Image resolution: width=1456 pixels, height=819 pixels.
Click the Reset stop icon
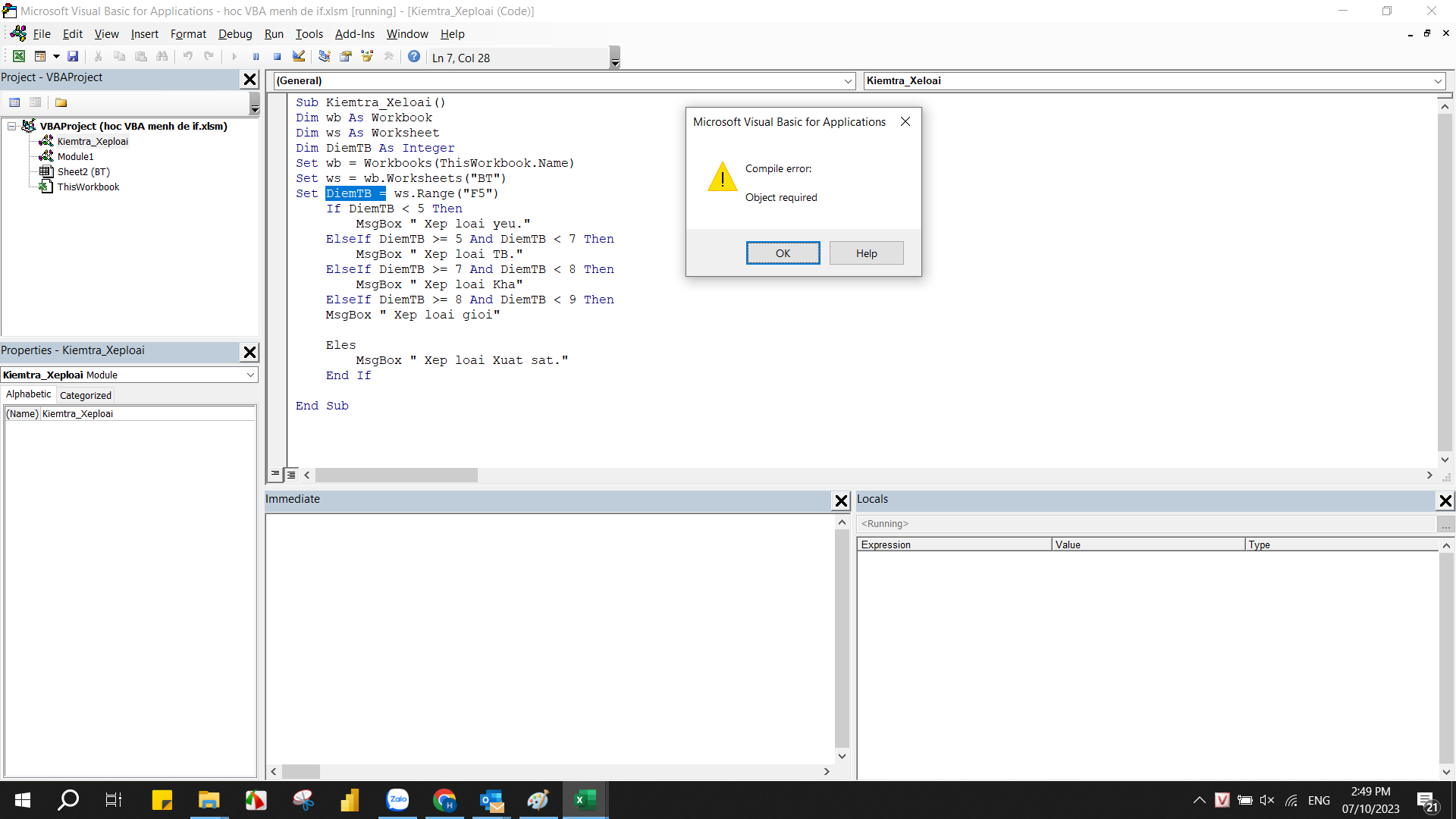277,57
